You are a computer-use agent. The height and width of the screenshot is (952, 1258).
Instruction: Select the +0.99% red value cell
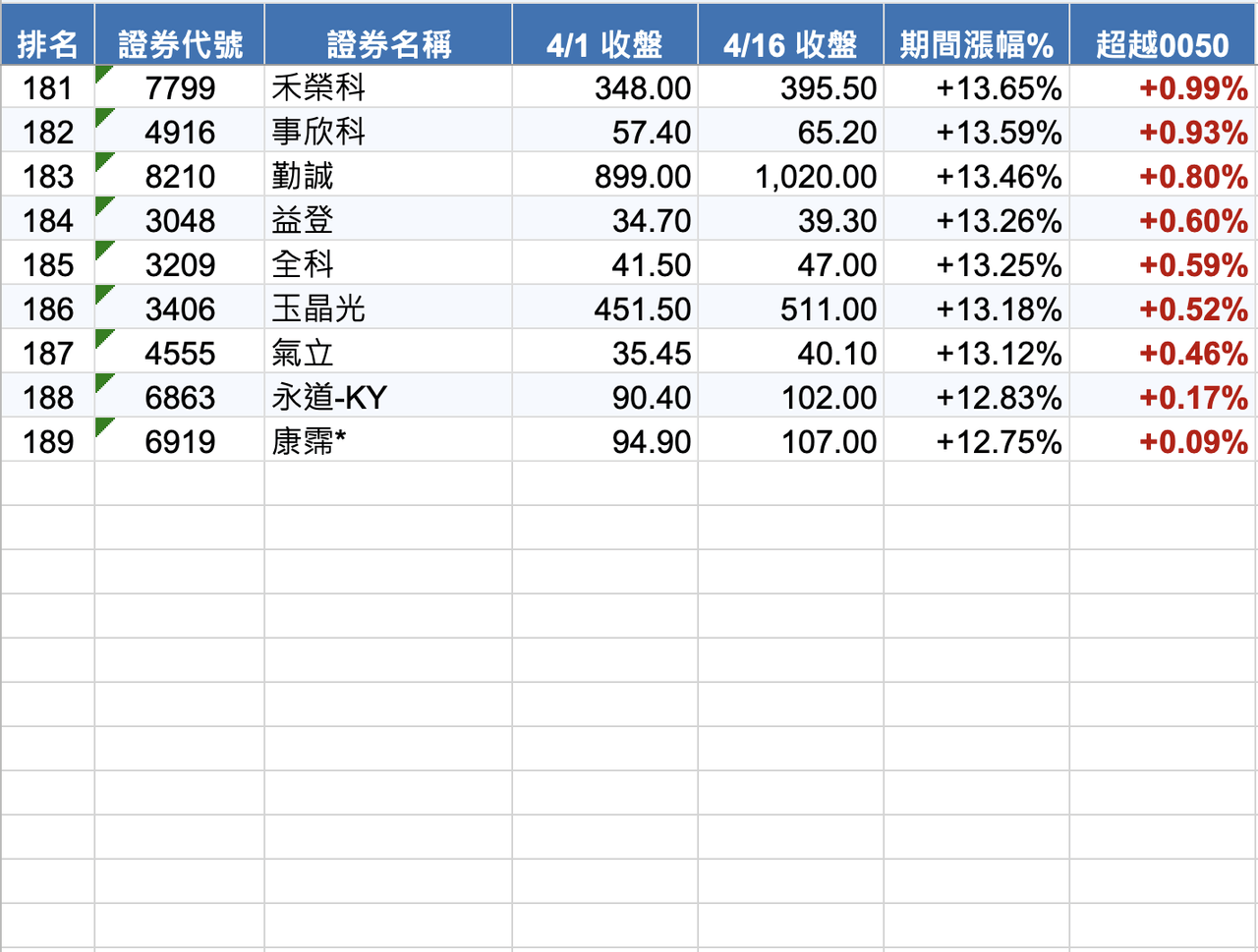[1163, 87]
